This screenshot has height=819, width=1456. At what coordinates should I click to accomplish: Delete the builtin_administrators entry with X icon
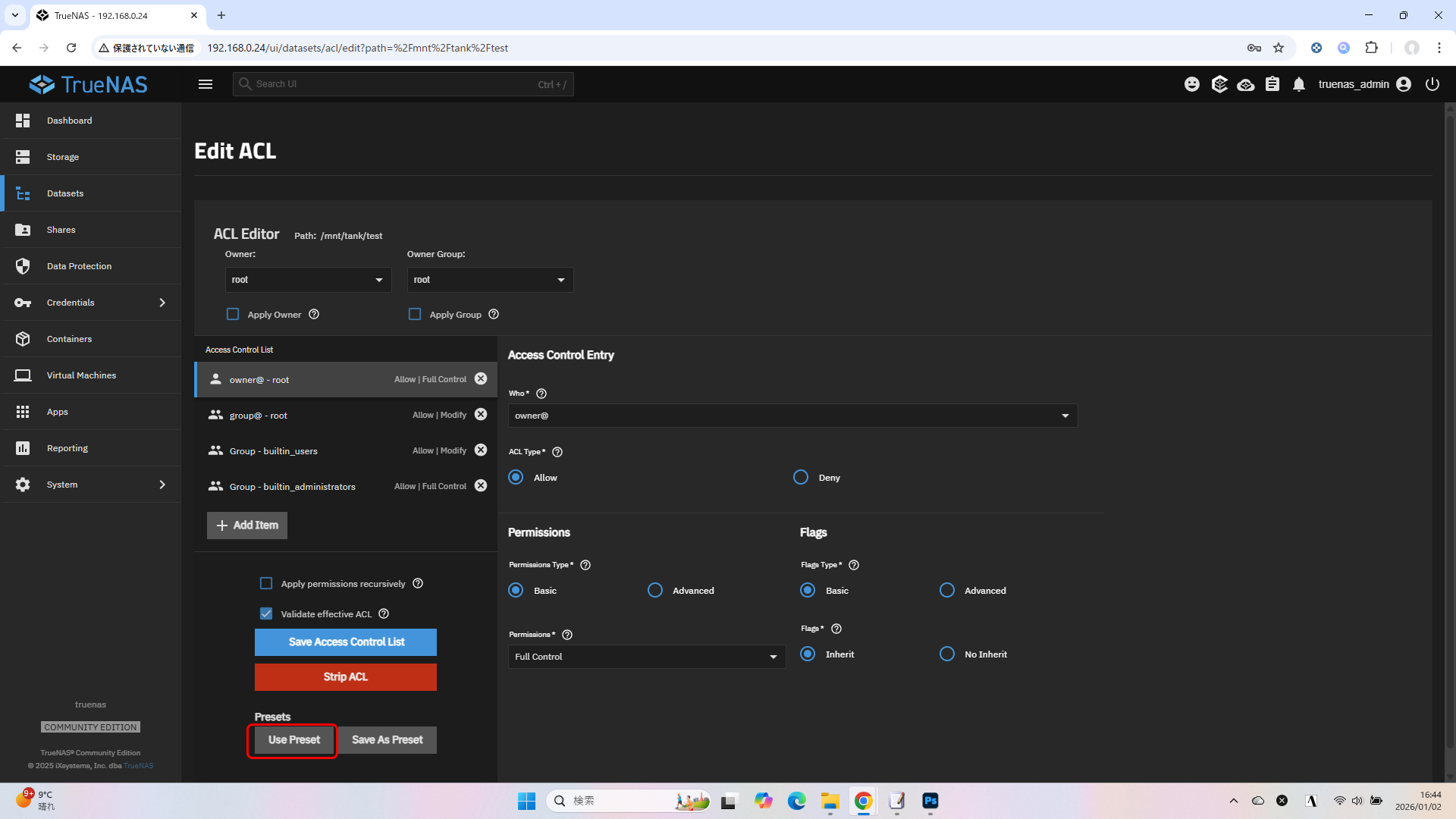pyautogui.click(x=481, y=486)
